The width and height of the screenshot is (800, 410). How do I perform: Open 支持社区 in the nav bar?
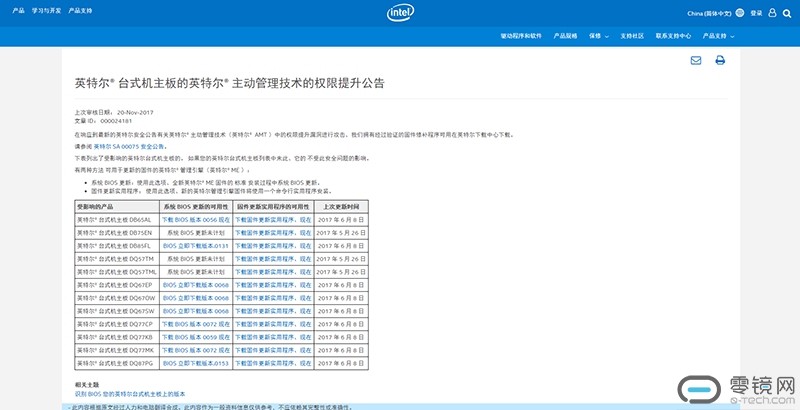(632, 36)
